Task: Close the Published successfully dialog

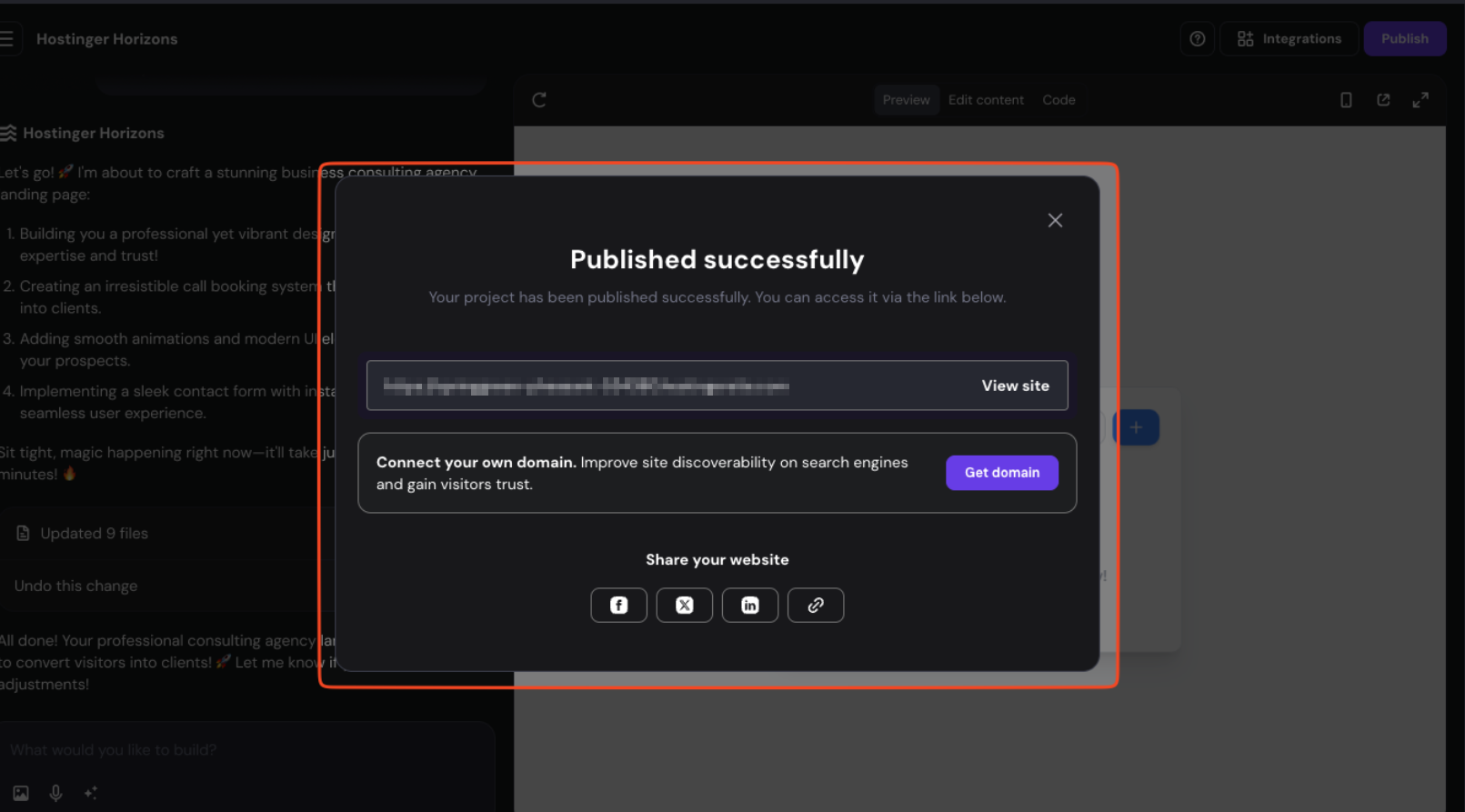Action: [1055, 221]
